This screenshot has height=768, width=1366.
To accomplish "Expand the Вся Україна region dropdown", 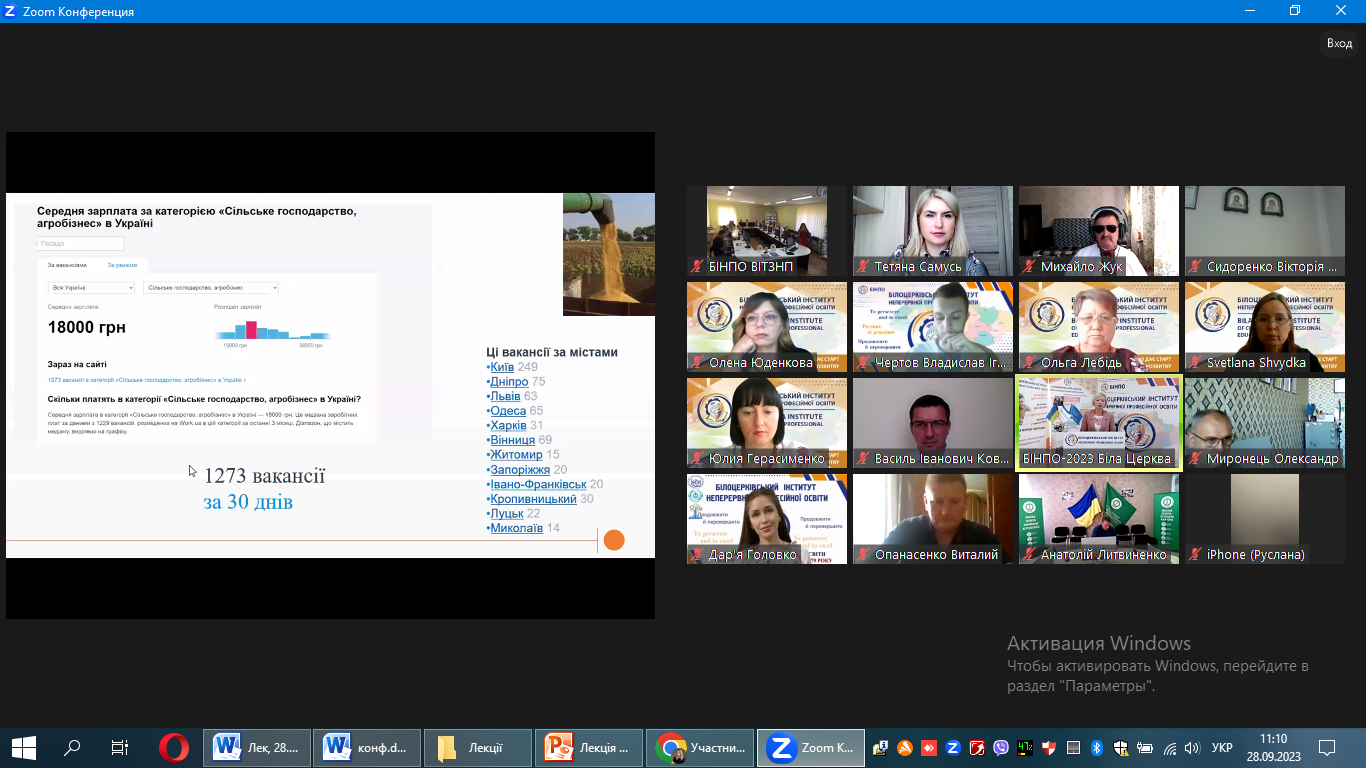I will click(91, 288).
